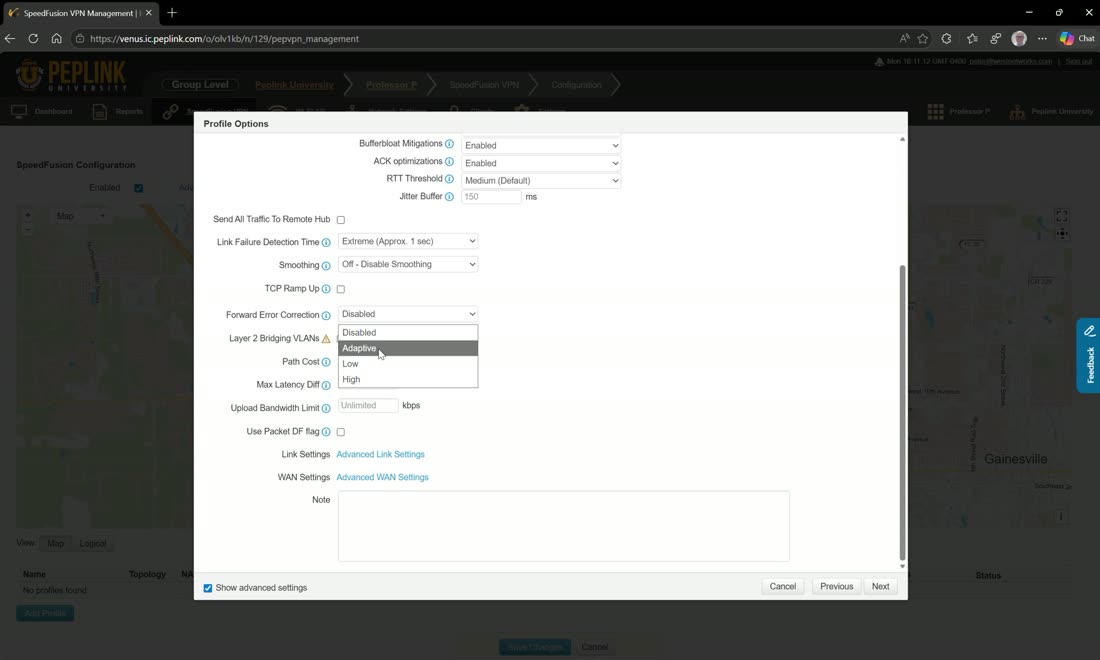
Task: Click browser refresh icon
Action: tap(33, 39)
